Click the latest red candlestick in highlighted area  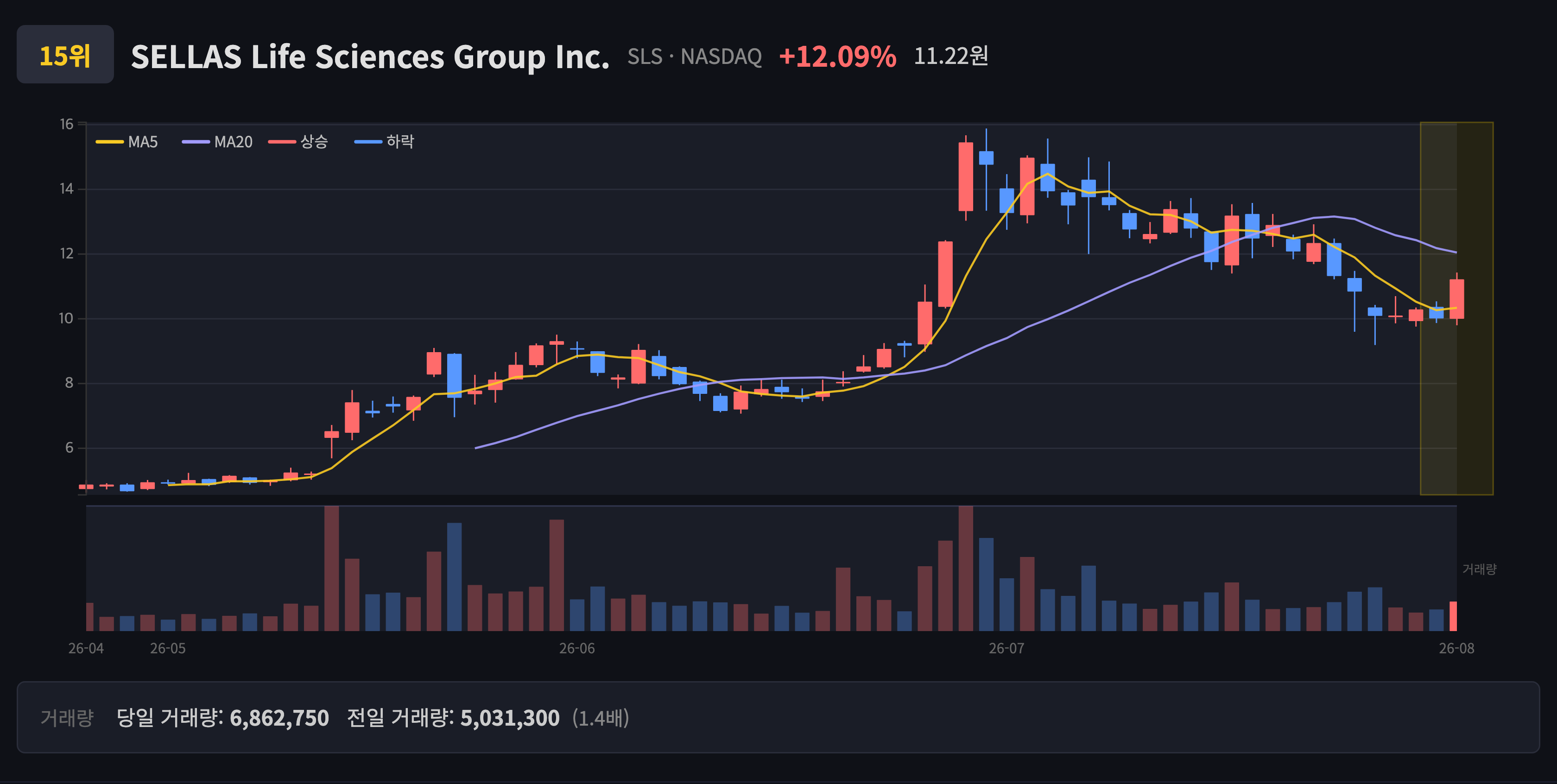[x=1456, y=298]
